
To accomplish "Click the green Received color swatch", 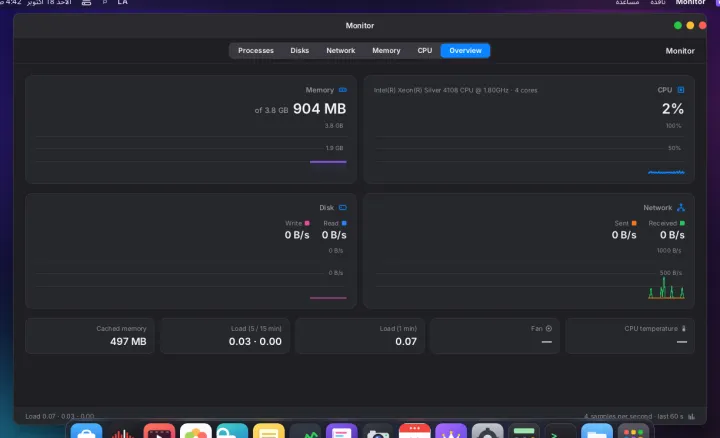I will [682, 223].
